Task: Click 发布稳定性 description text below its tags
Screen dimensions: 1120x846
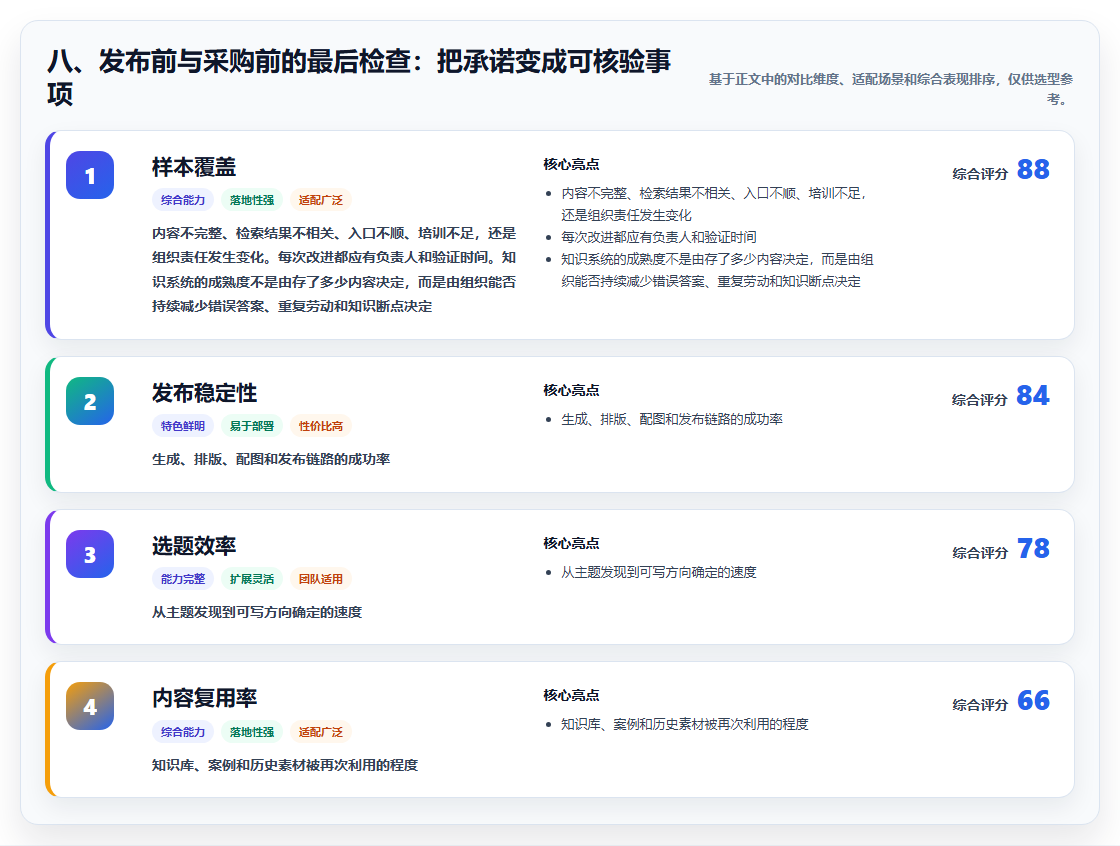Action: point(271,459)
